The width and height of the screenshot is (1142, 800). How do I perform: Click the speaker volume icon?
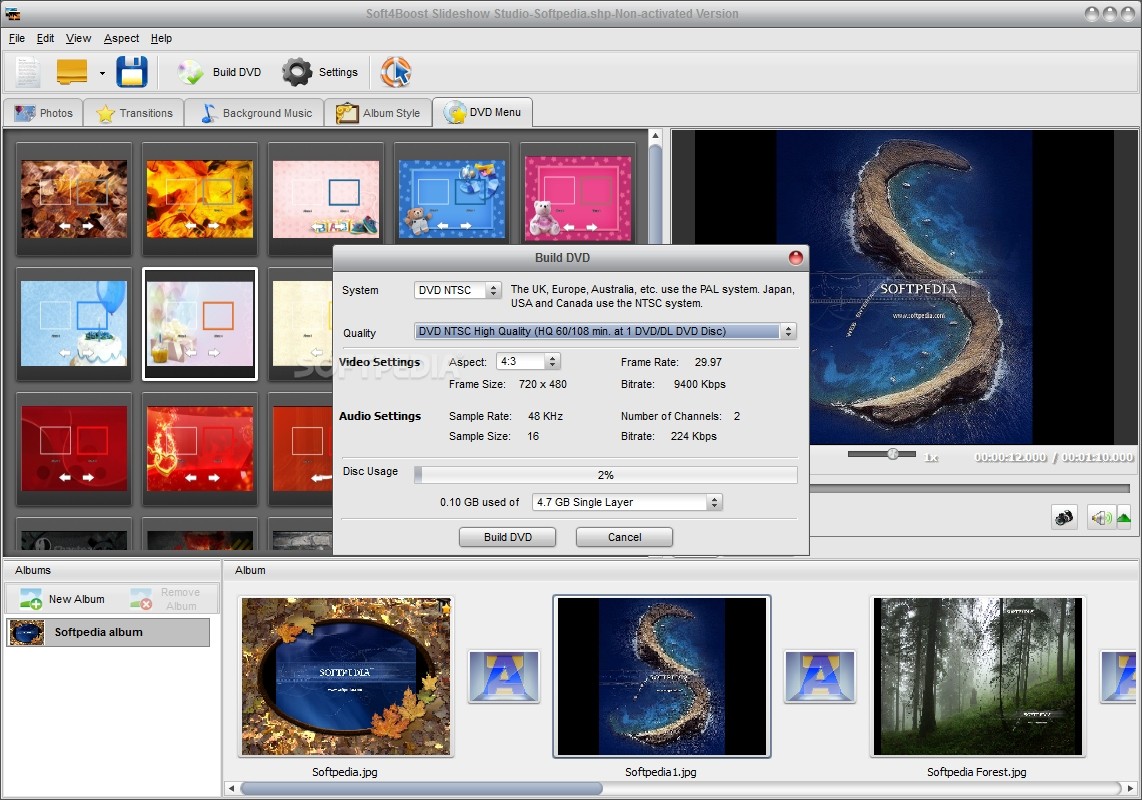tap(1100, 518)
